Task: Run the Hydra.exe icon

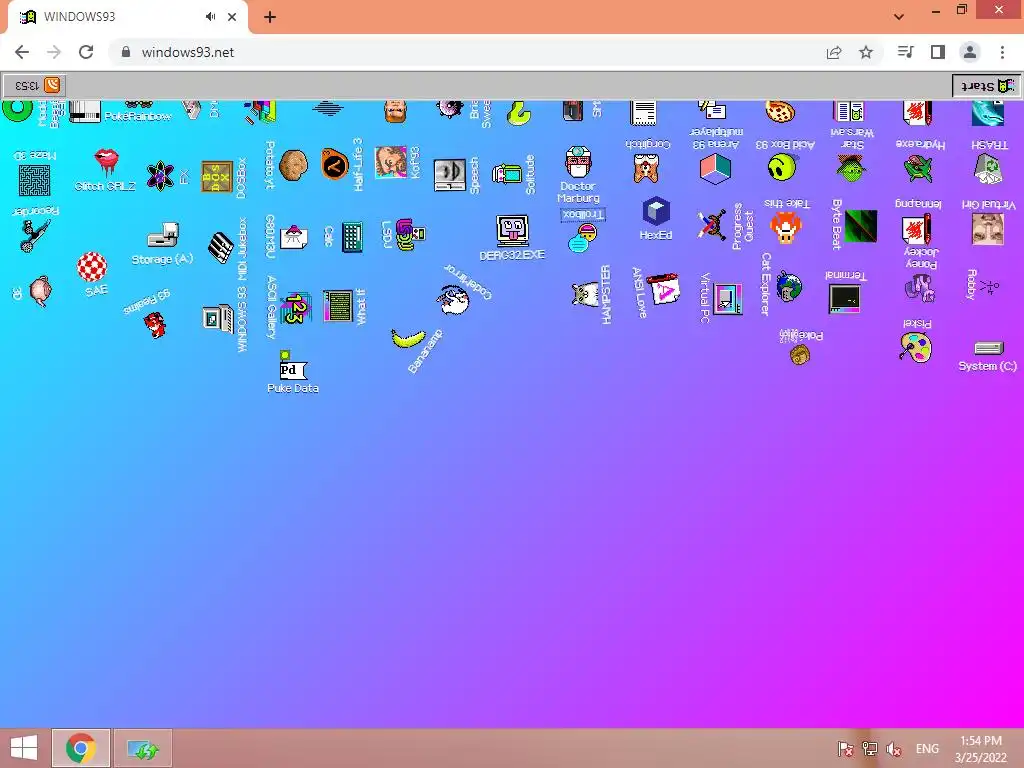Action: coord(919,168)
